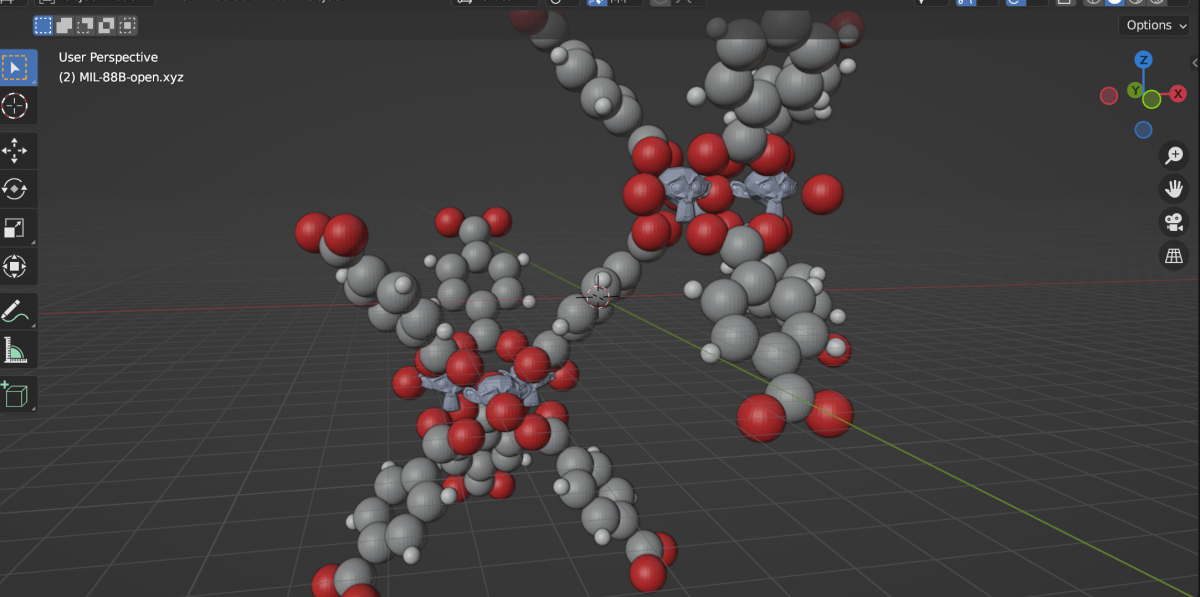Click the unlabeled light-green negative-Y gizmo circle
The width and height of the screenshot is (1200, 597).
[1152, 99]
